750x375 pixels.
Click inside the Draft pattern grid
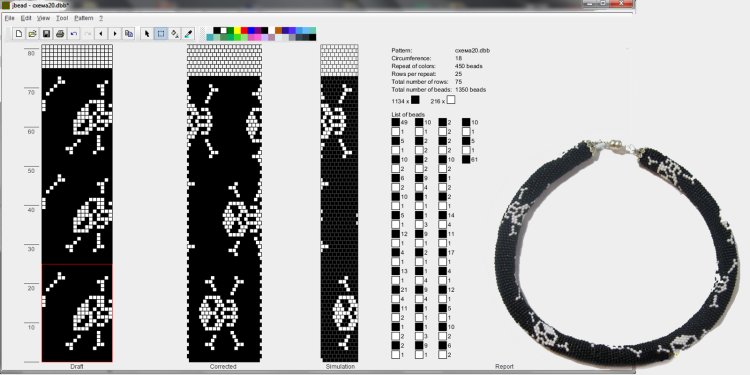coord(77,203)
